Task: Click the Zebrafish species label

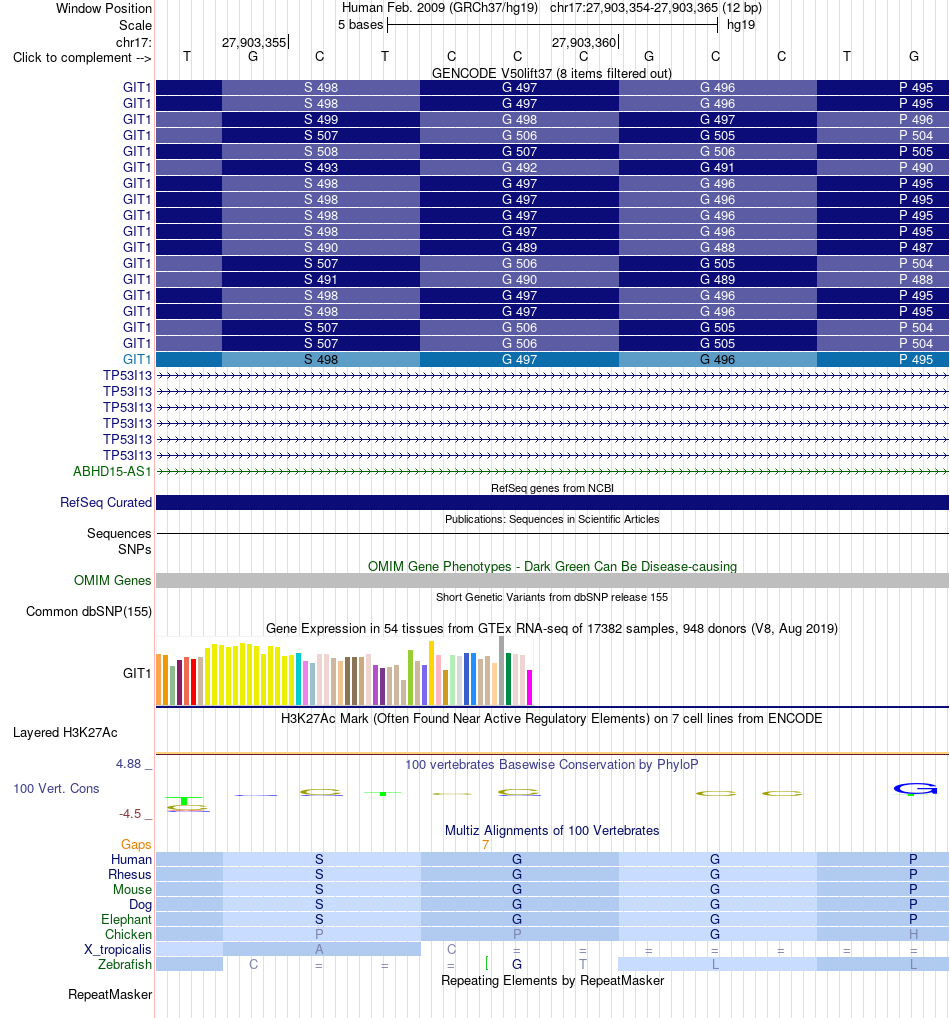Action: click(125, 964)
